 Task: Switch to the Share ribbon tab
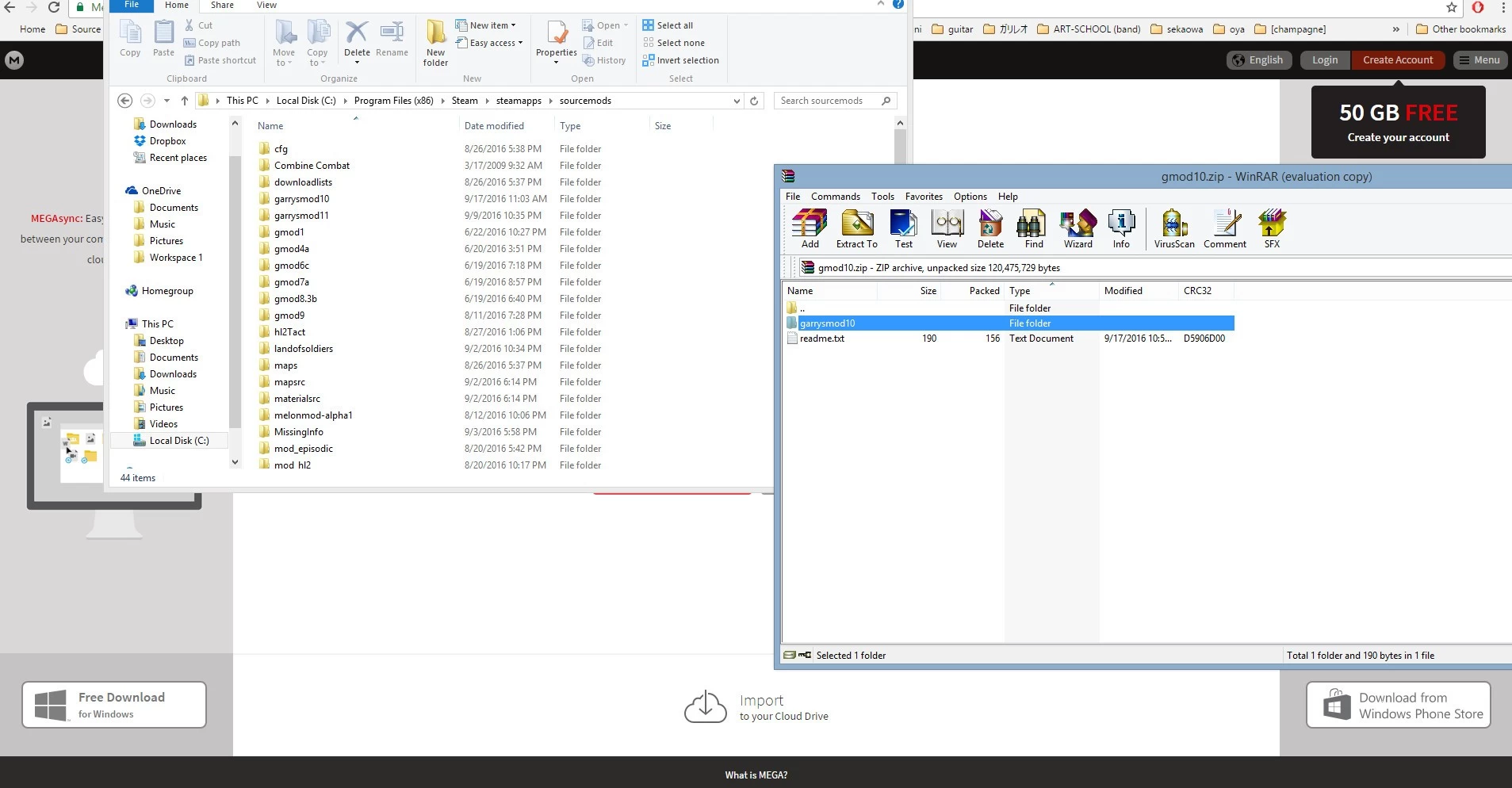[222, 5]
